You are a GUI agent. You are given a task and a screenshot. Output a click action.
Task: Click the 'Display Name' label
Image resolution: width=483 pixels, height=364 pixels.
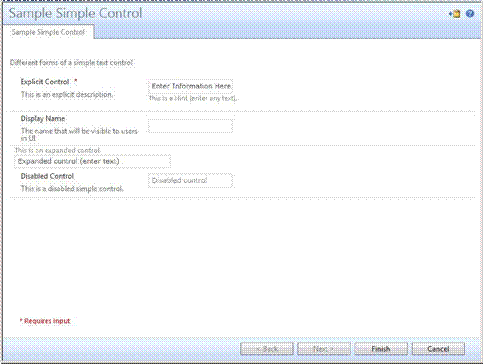[43, 119]
